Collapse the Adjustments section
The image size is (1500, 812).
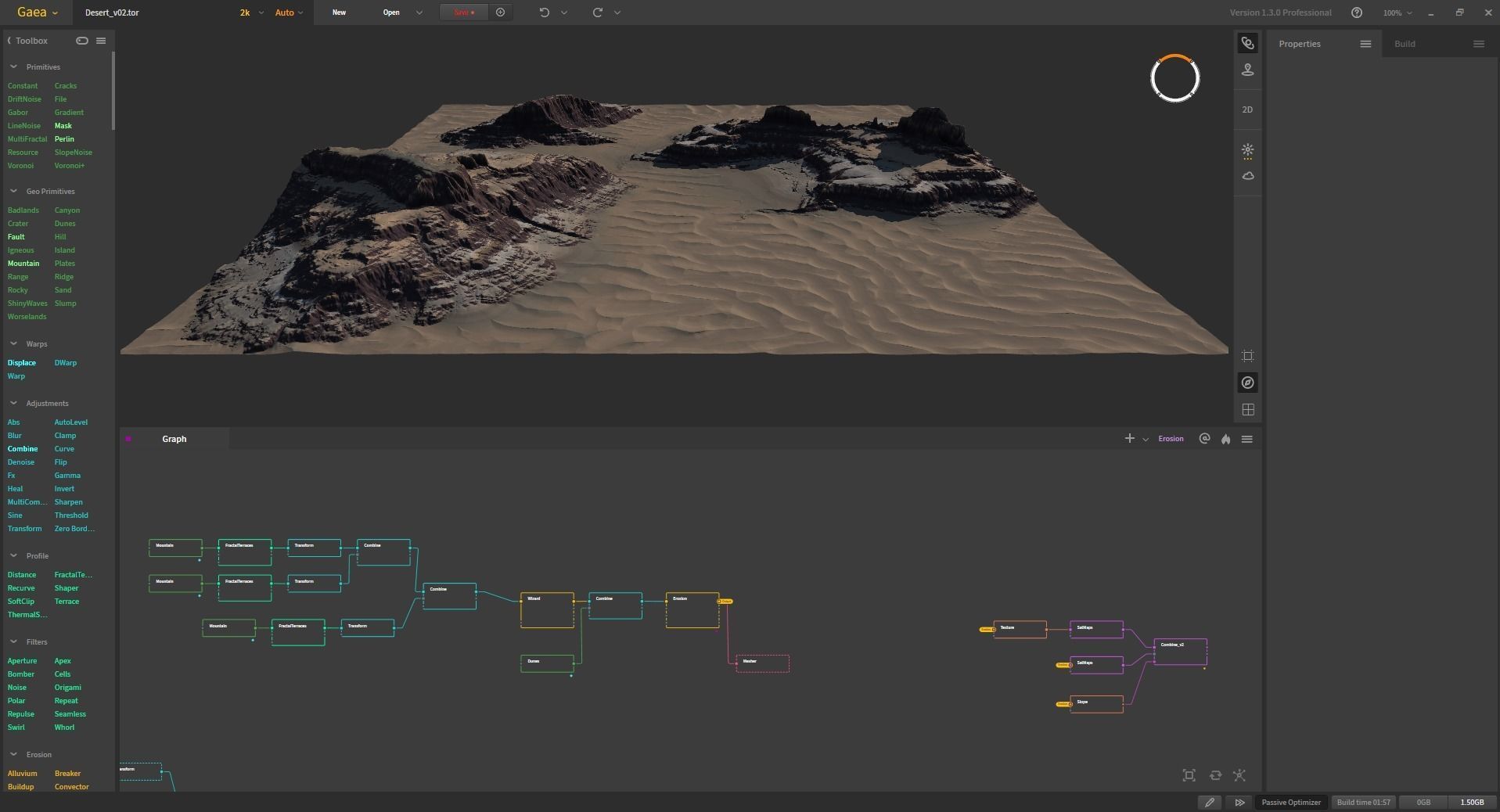[13, 403]
